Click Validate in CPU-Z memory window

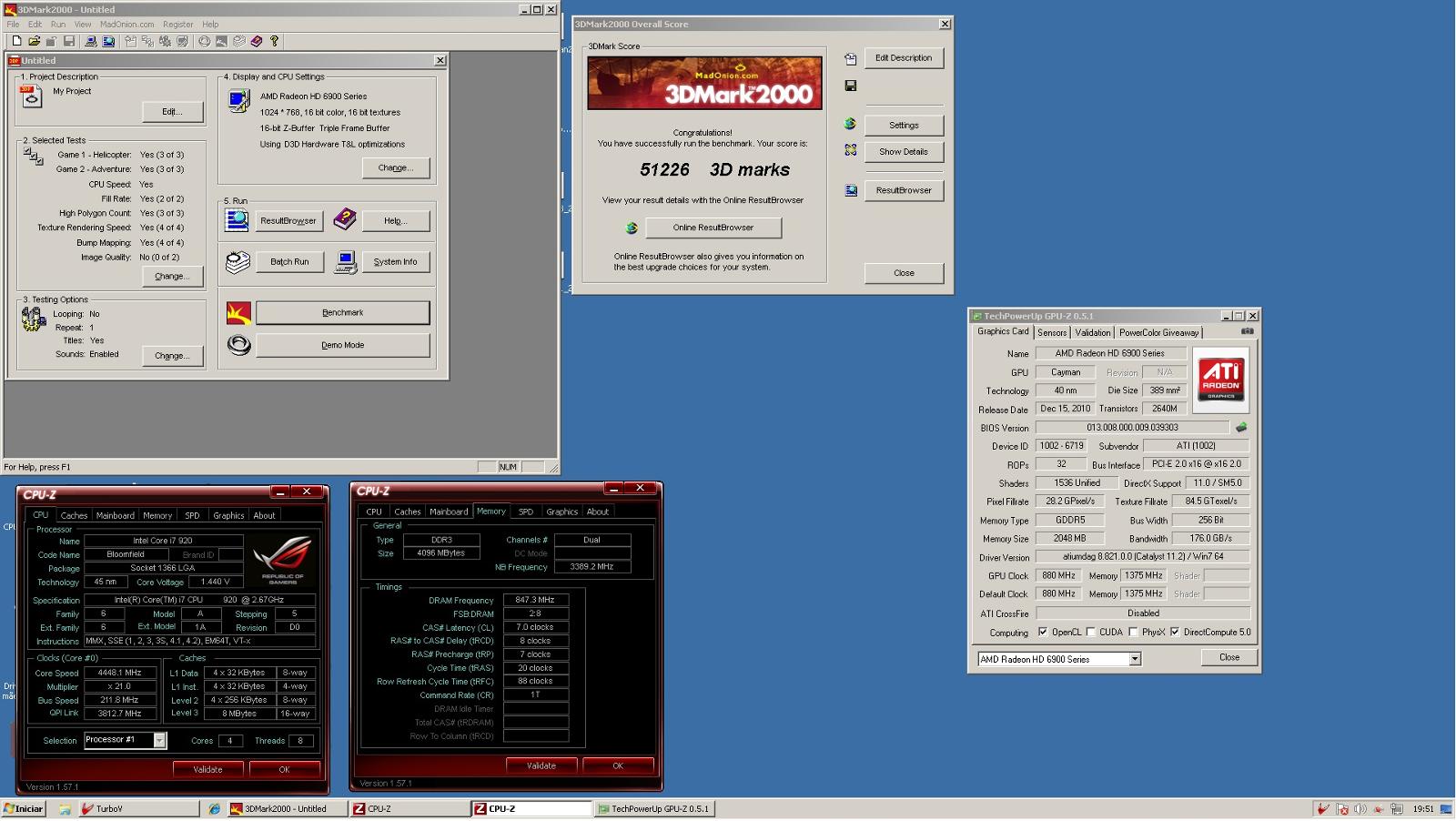click(541, 765)
